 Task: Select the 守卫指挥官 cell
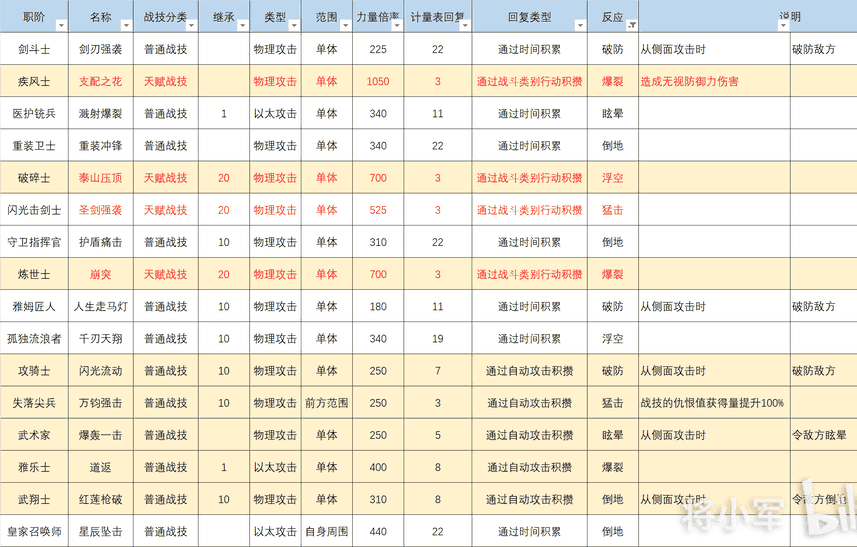tap(34, 242)
